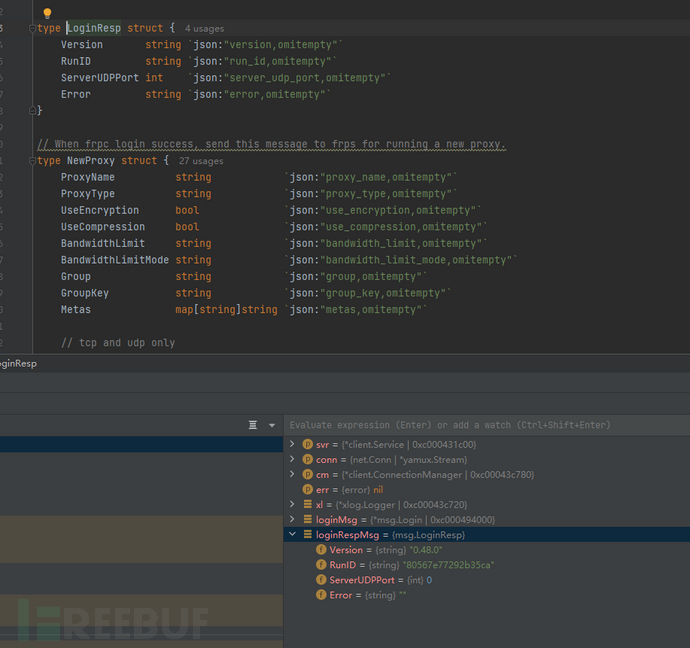Screen dimensions: 690x648
Task: Click the svr variable's orange icon
Action: (x=307, y=444)
